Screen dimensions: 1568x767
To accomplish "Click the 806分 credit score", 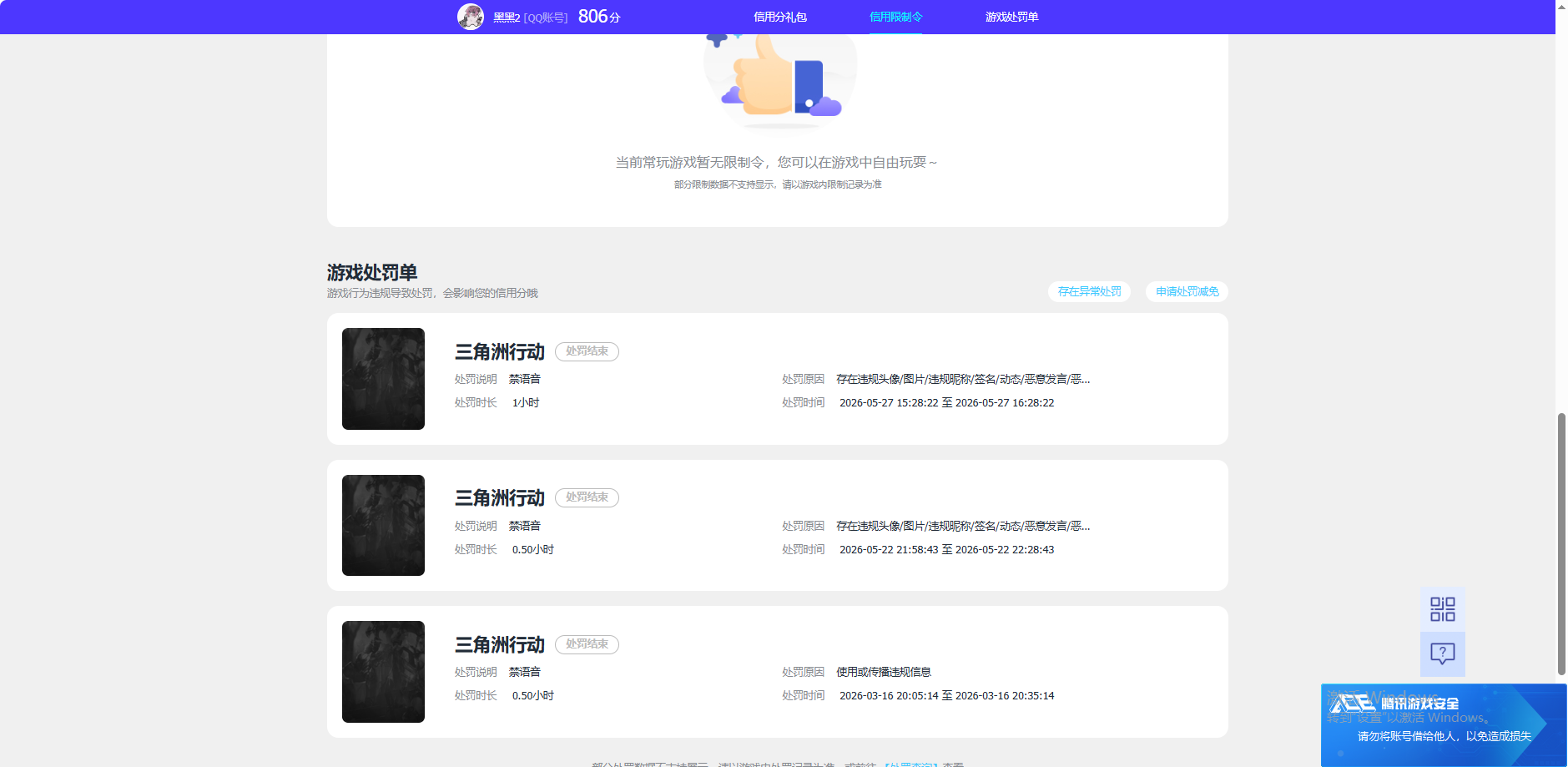I will 599,17.
